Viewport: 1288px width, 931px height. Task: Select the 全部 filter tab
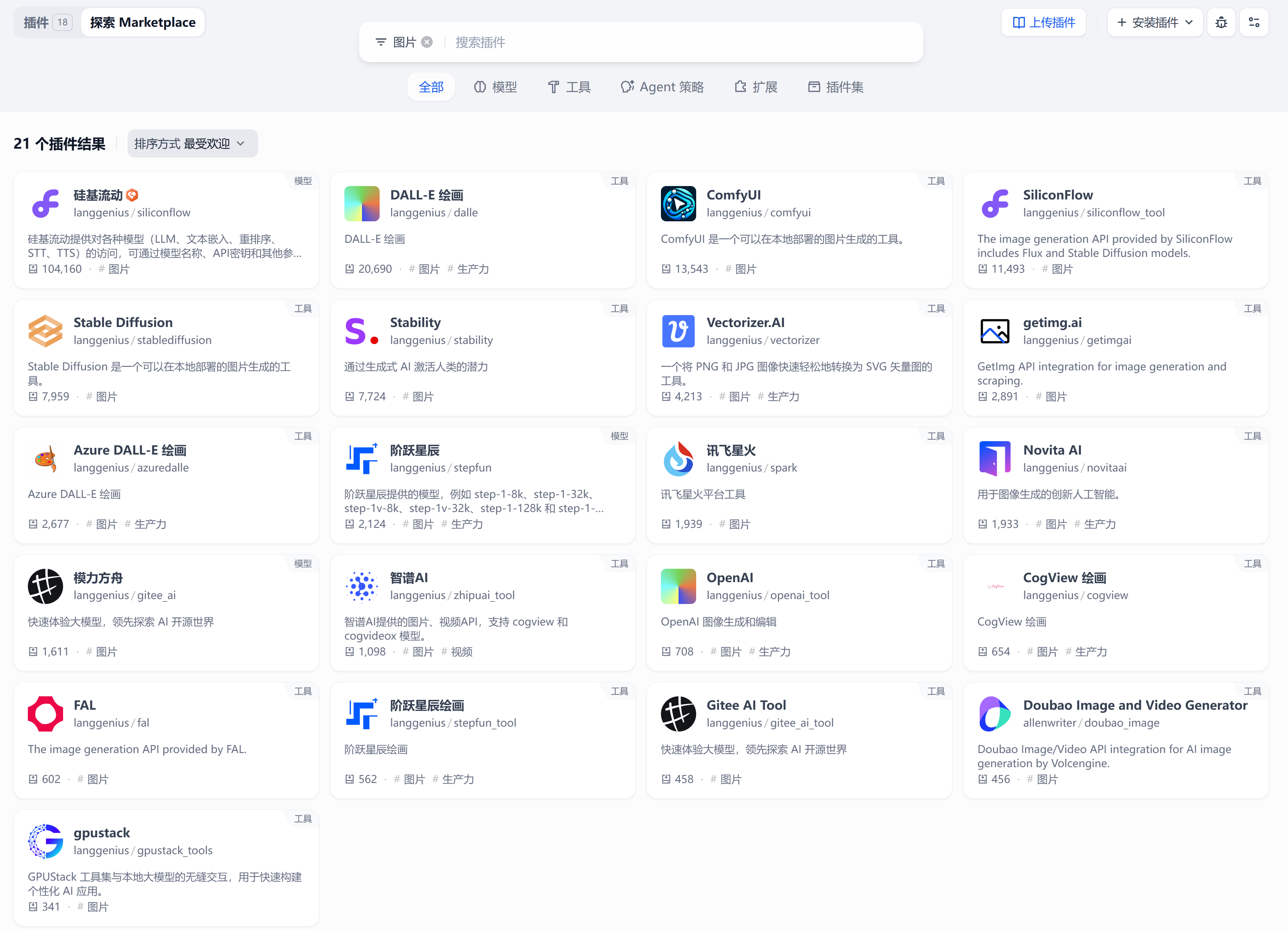click(431, 87)
